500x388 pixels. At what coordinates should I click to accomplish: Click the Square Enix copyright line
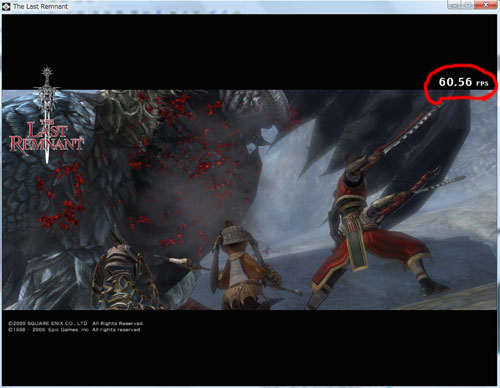[76, 323]
